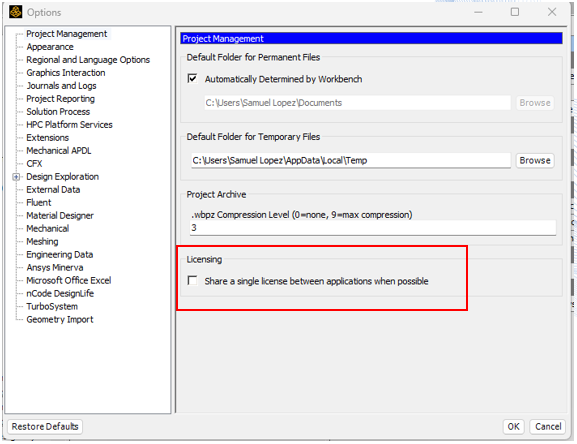Screen dimensions: 577x444
Task: Enable Share a single license between applications
Action: click(192, 281)
